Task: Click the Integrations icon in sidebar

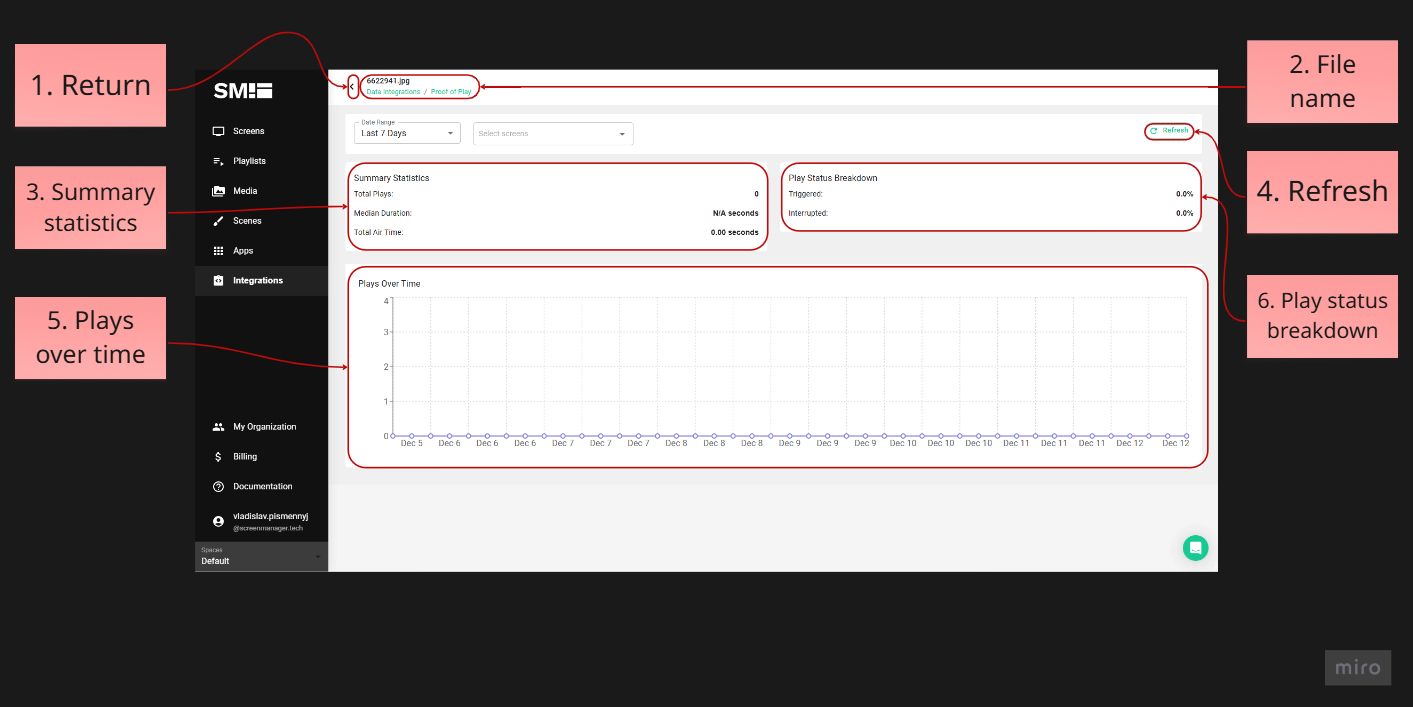Action: click(x=218, y=281)
